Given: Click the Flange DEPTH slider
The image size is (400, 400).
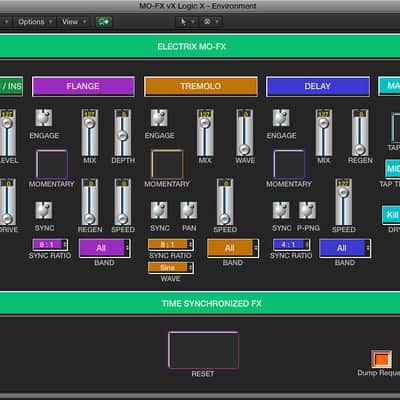Looking at the screenshot, I should pos(123,132).
